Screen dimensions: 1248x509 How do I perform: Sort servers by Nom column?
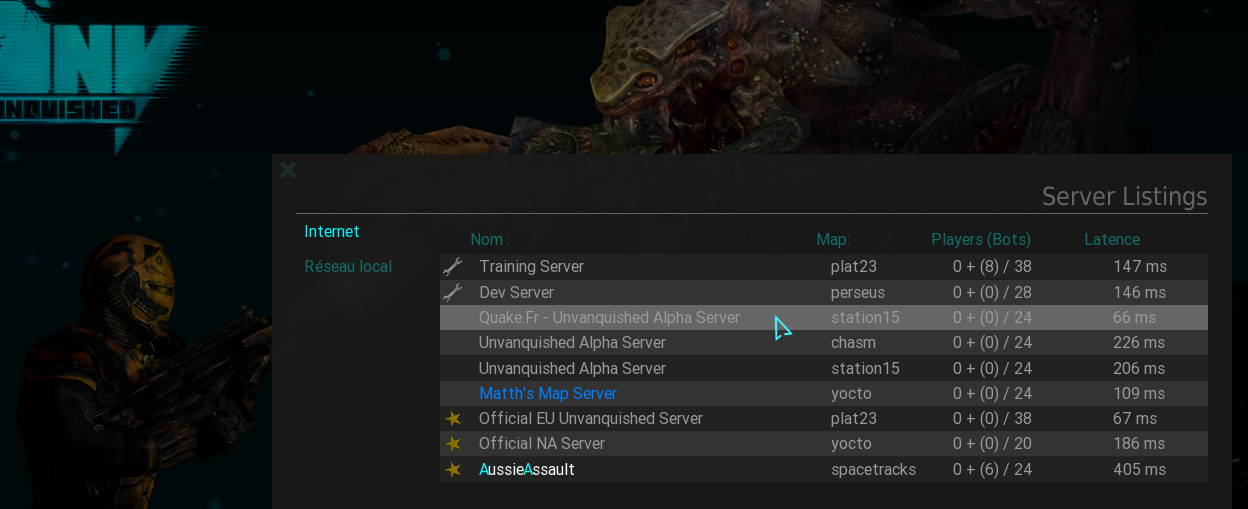pyautogui.click(x=490, y=239)
